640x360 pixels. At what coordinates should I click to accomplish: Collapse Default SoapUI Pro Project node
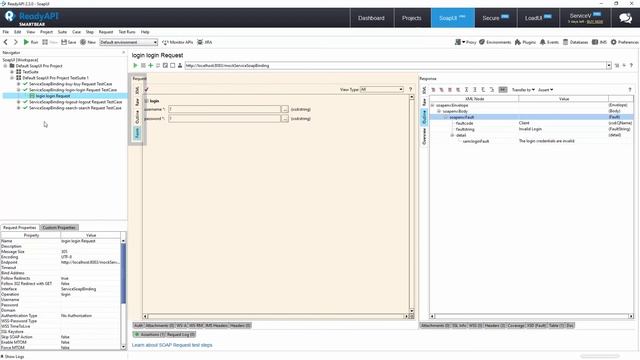click(5, 65)
